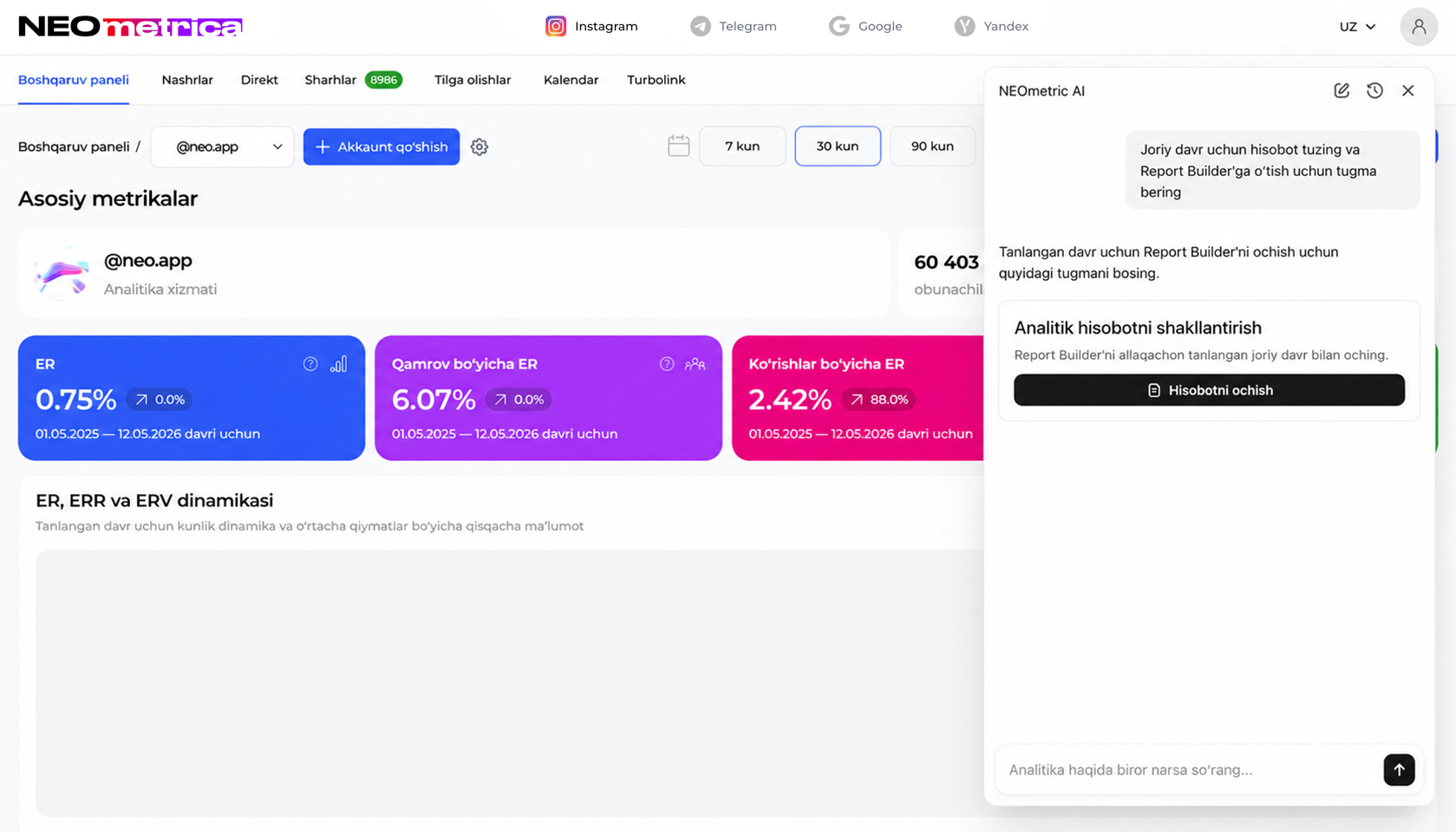Click the @neo.app profile name heading

pyautogui.click(x=148, y=260)
